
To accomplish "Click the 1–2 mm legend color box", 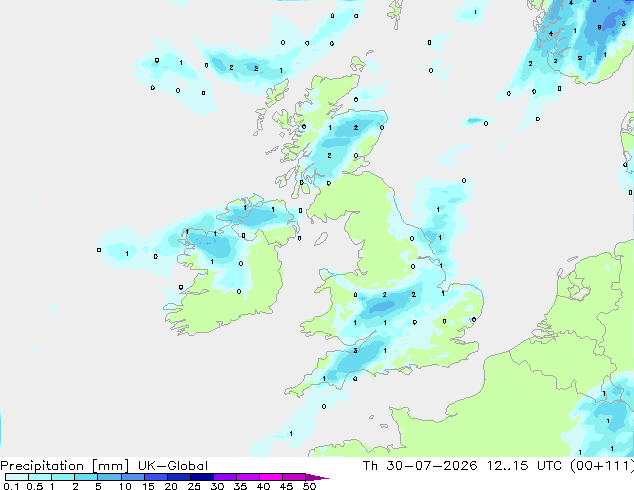I will point(63,477).
